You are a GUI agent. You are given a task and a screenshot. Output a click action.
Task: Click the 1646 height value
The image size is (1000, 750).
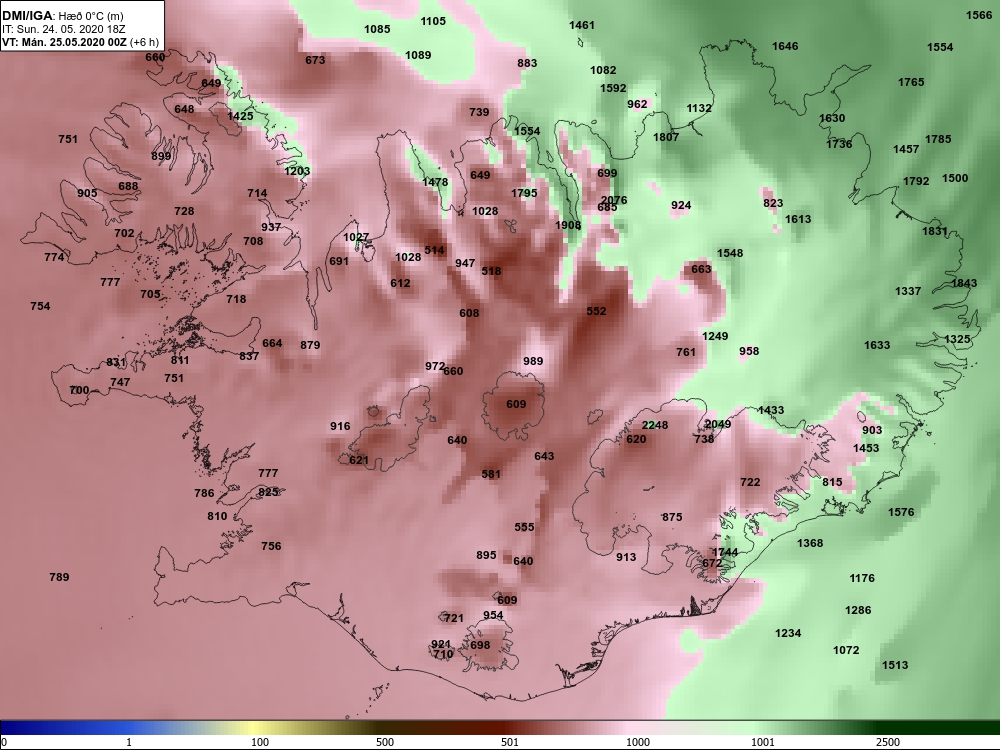[785, 46]
